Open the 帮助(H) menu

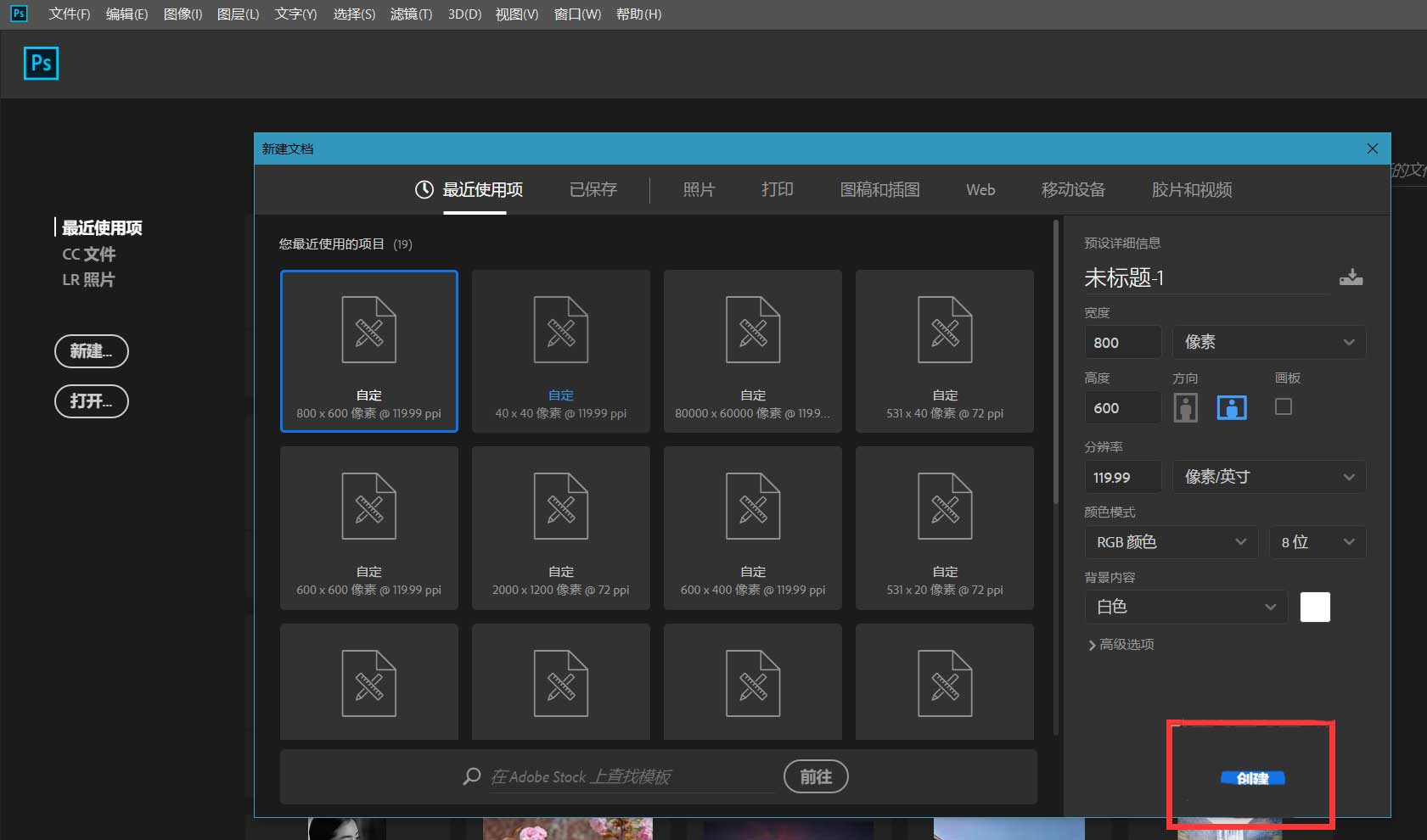point(638,14)
